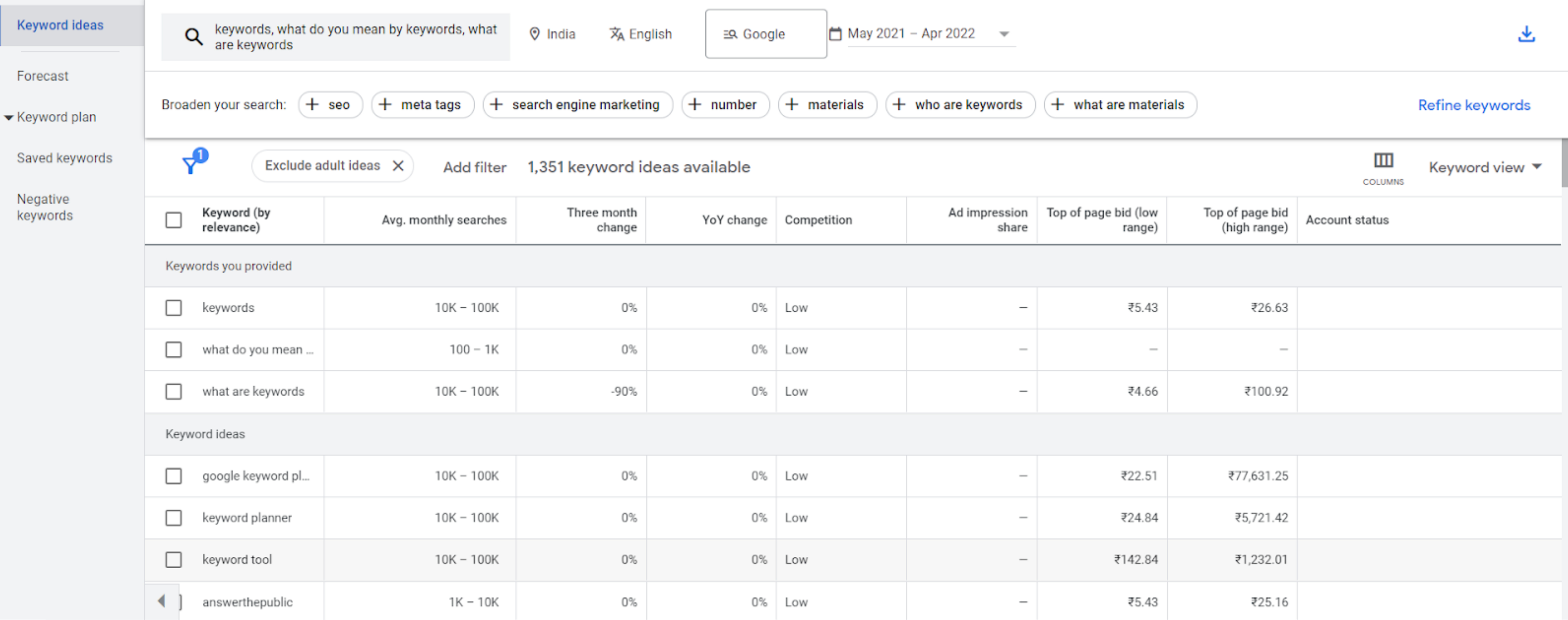Screen dimensions: 1568x620
Task: Add number to broaden search
Action: (x=725, y=105)
